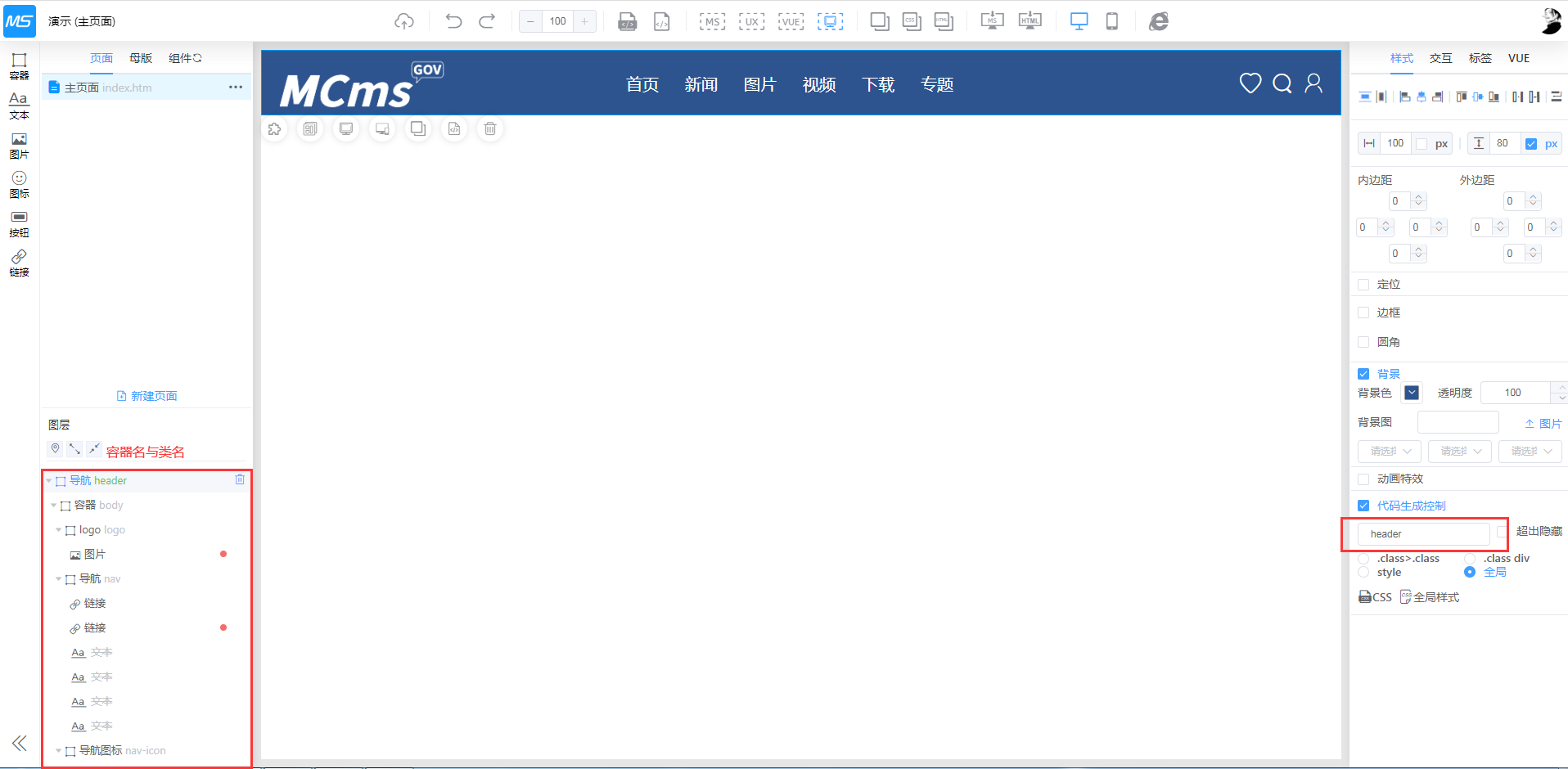Switch to the 交互 interaction tab
The image size is (1568, 769).
pos(1440,58)
